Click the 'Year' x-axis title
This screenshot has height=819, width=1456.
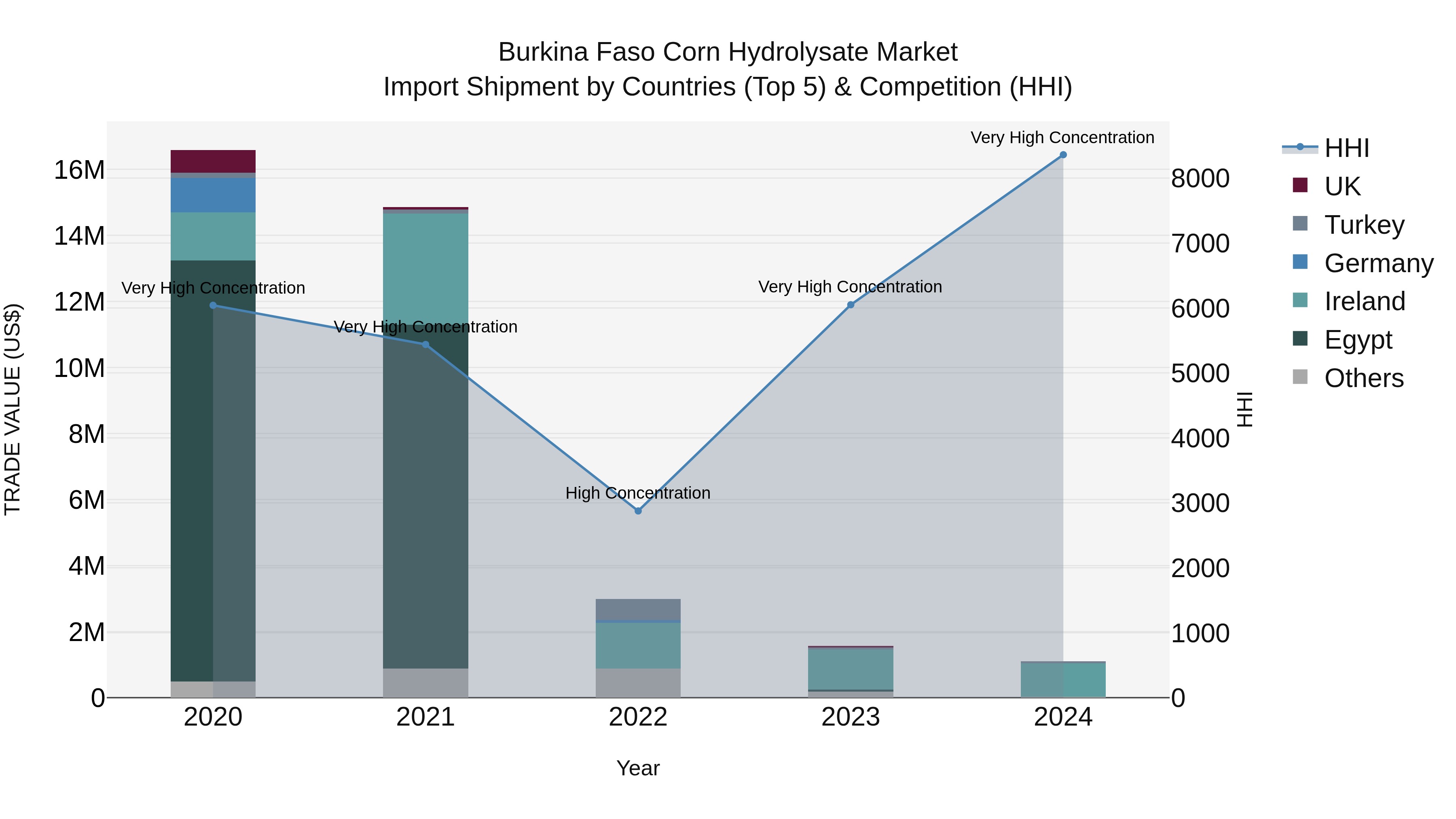(638, 768)
